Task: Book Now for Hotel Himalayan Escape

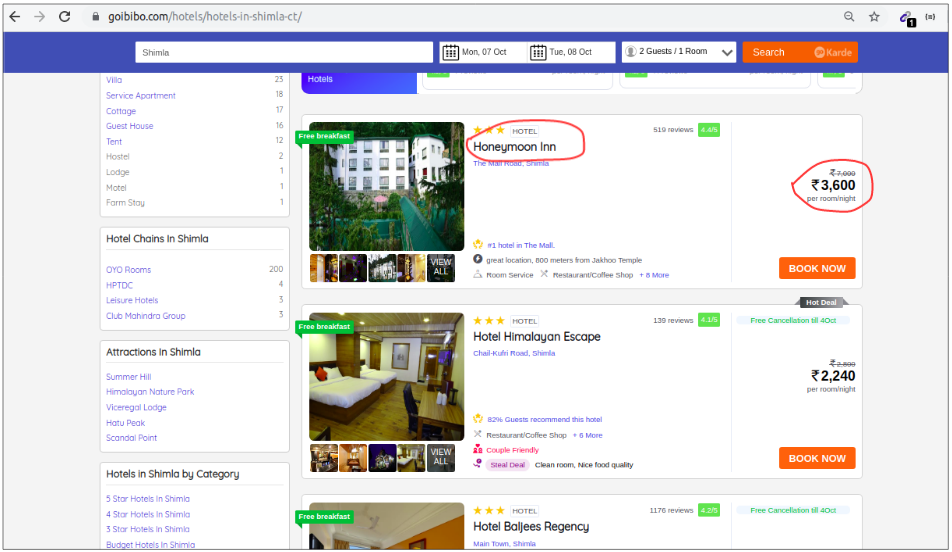Action: click(x=817, y=458)
